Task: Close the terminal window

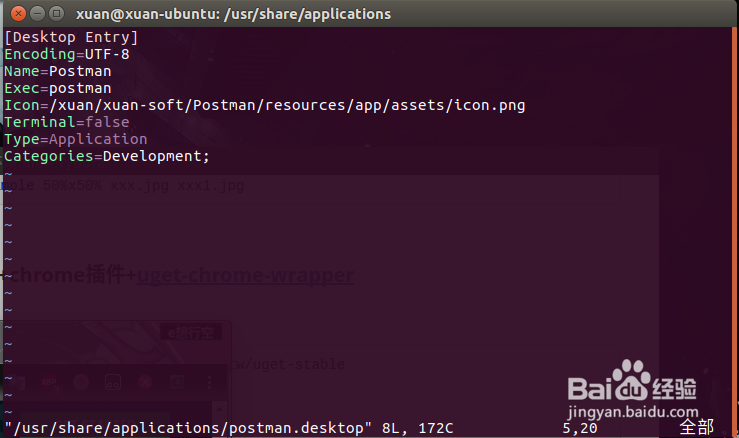Action: point(13,14)
